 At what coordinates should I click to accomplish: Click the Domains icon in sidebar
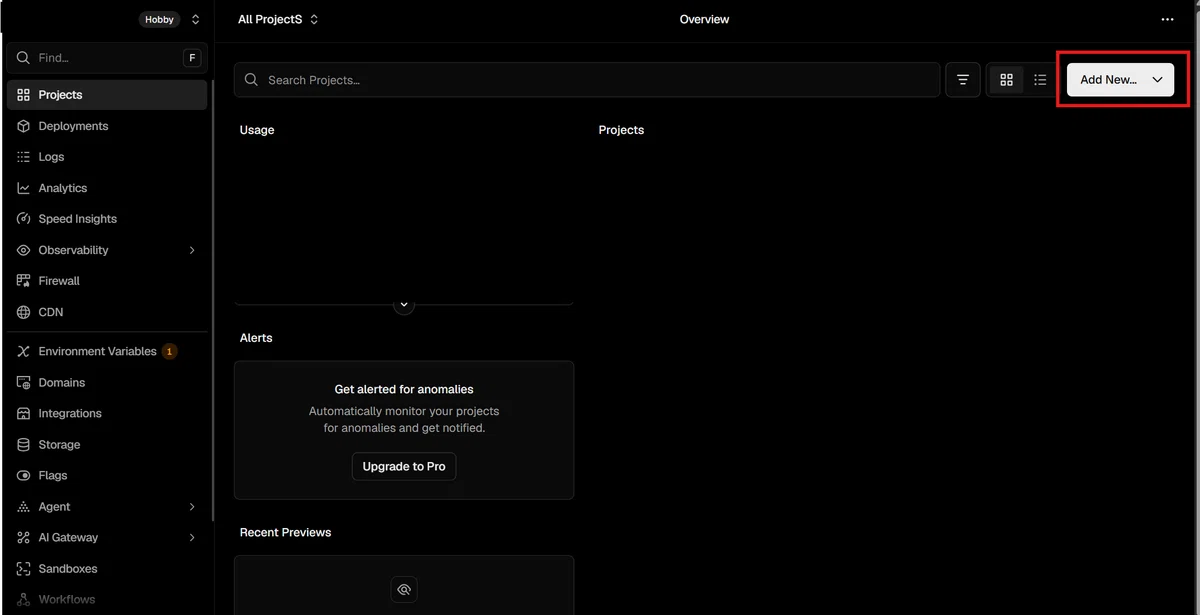click(24, 382)
